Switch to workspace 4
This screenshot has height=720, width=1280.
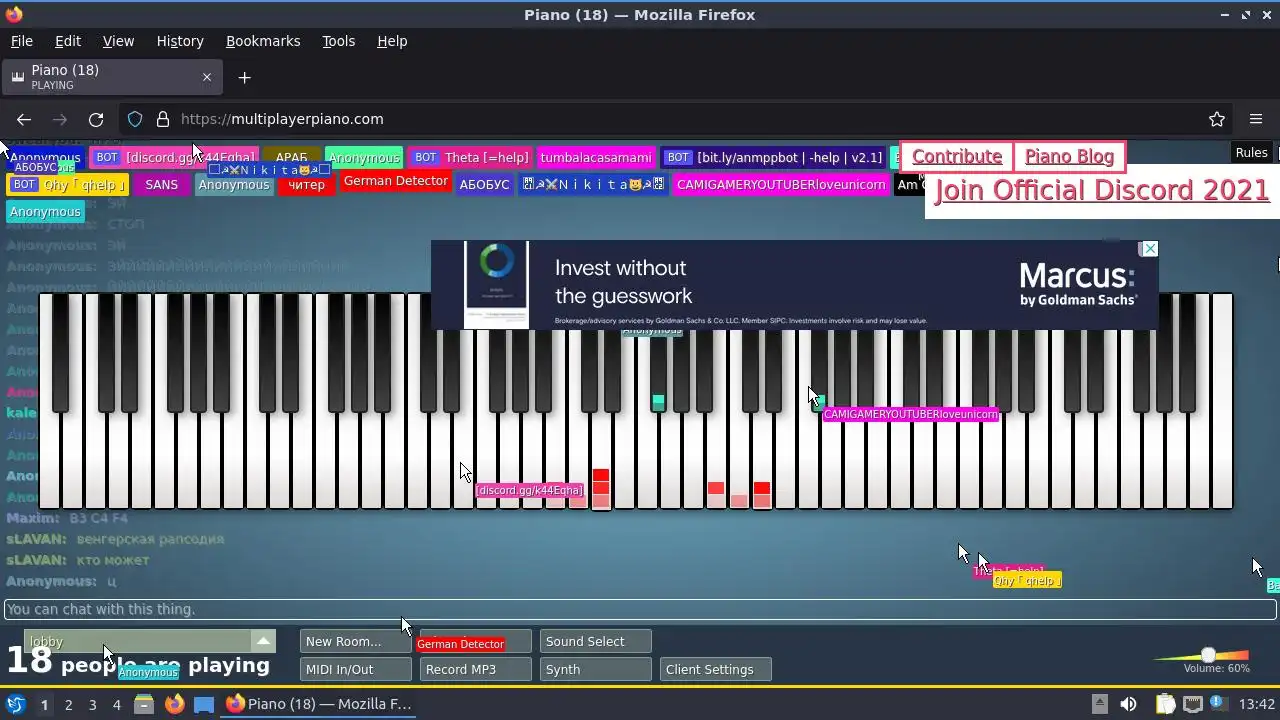click(x=117, y=705)
